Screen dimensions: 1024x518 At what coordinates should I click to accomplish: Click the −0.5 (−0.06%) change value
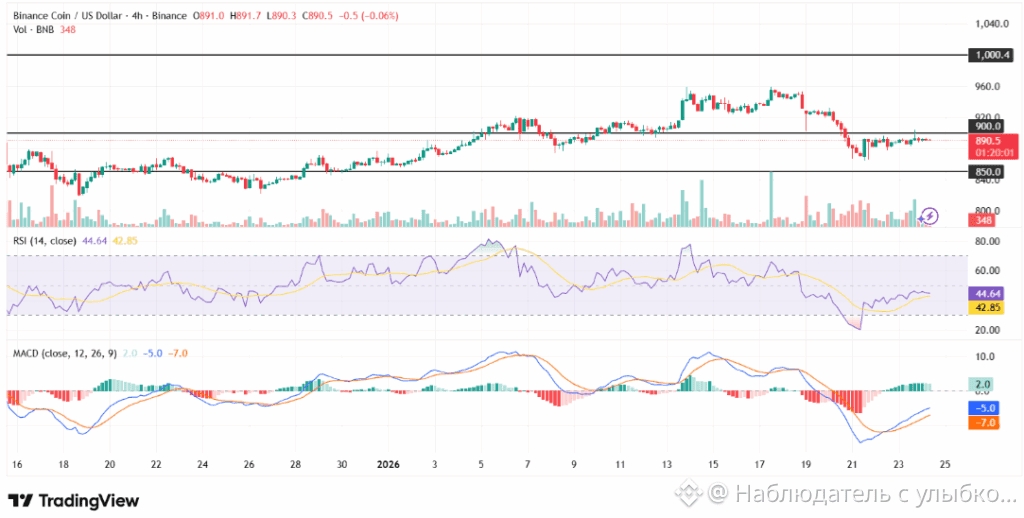367,16
